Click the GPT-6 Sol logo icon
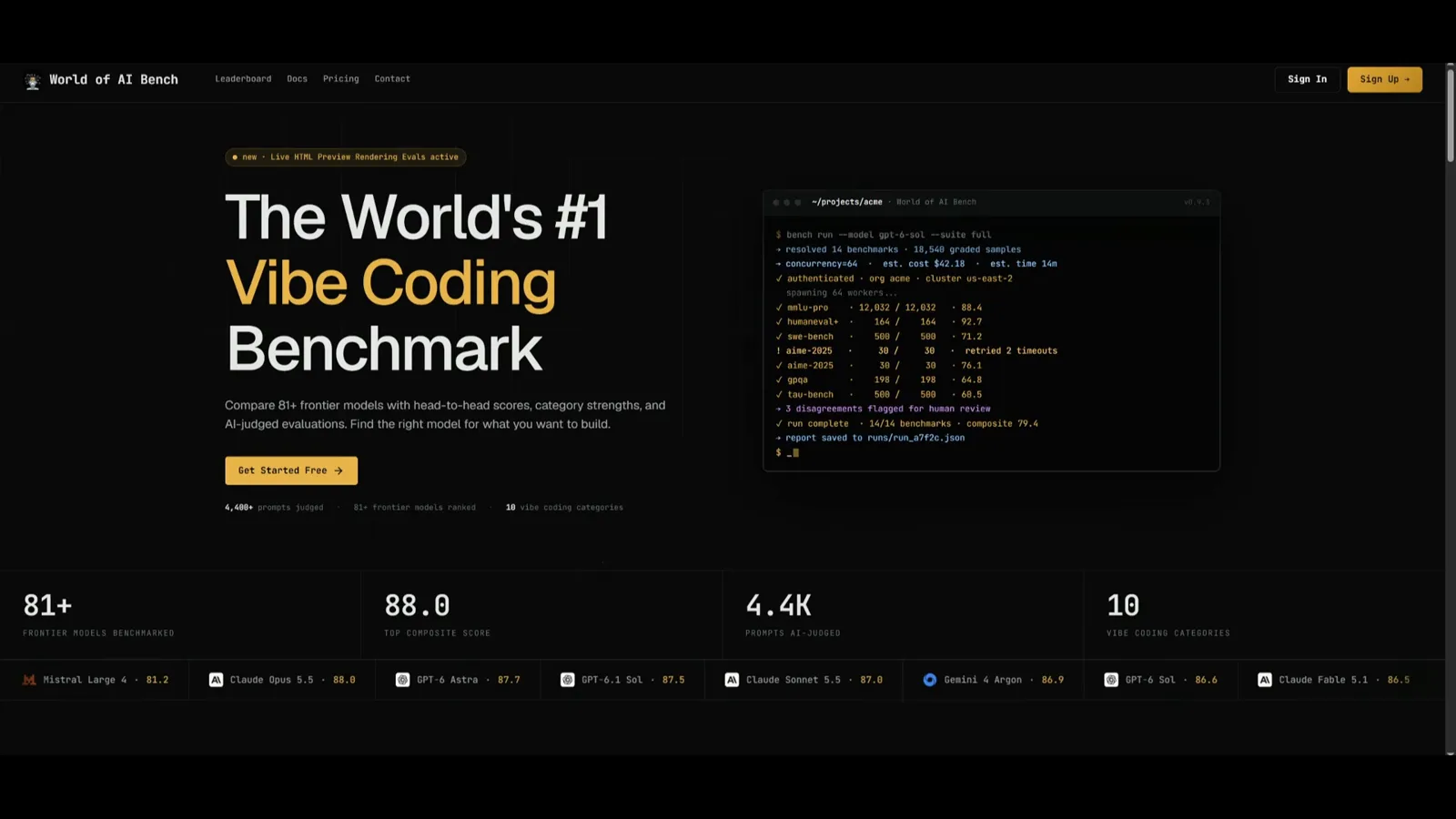The image size is (1456, 819). [1111, 680]
